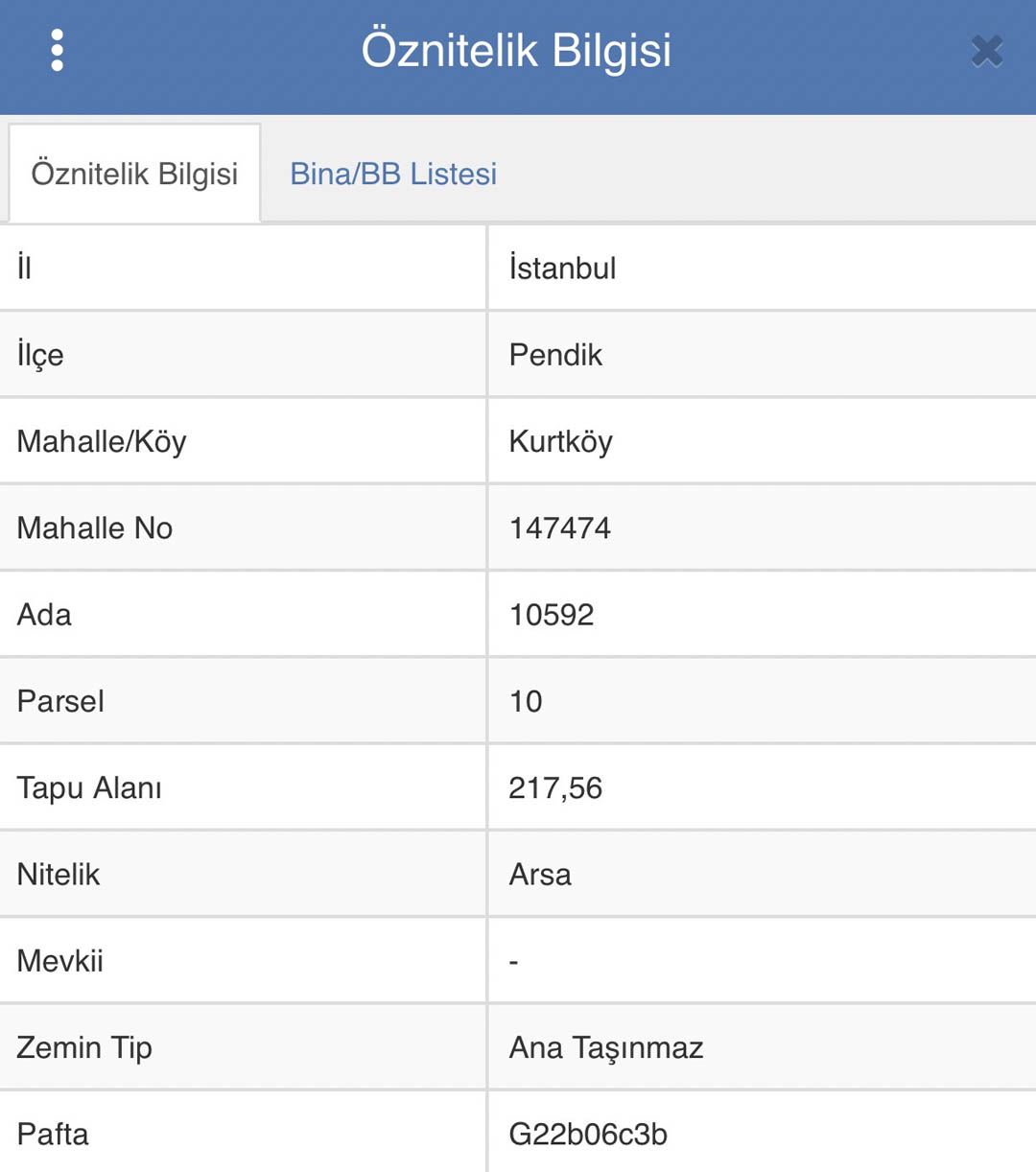
Task: Click the Öznitelik Bilgisi header title
Action: (516, 50)
